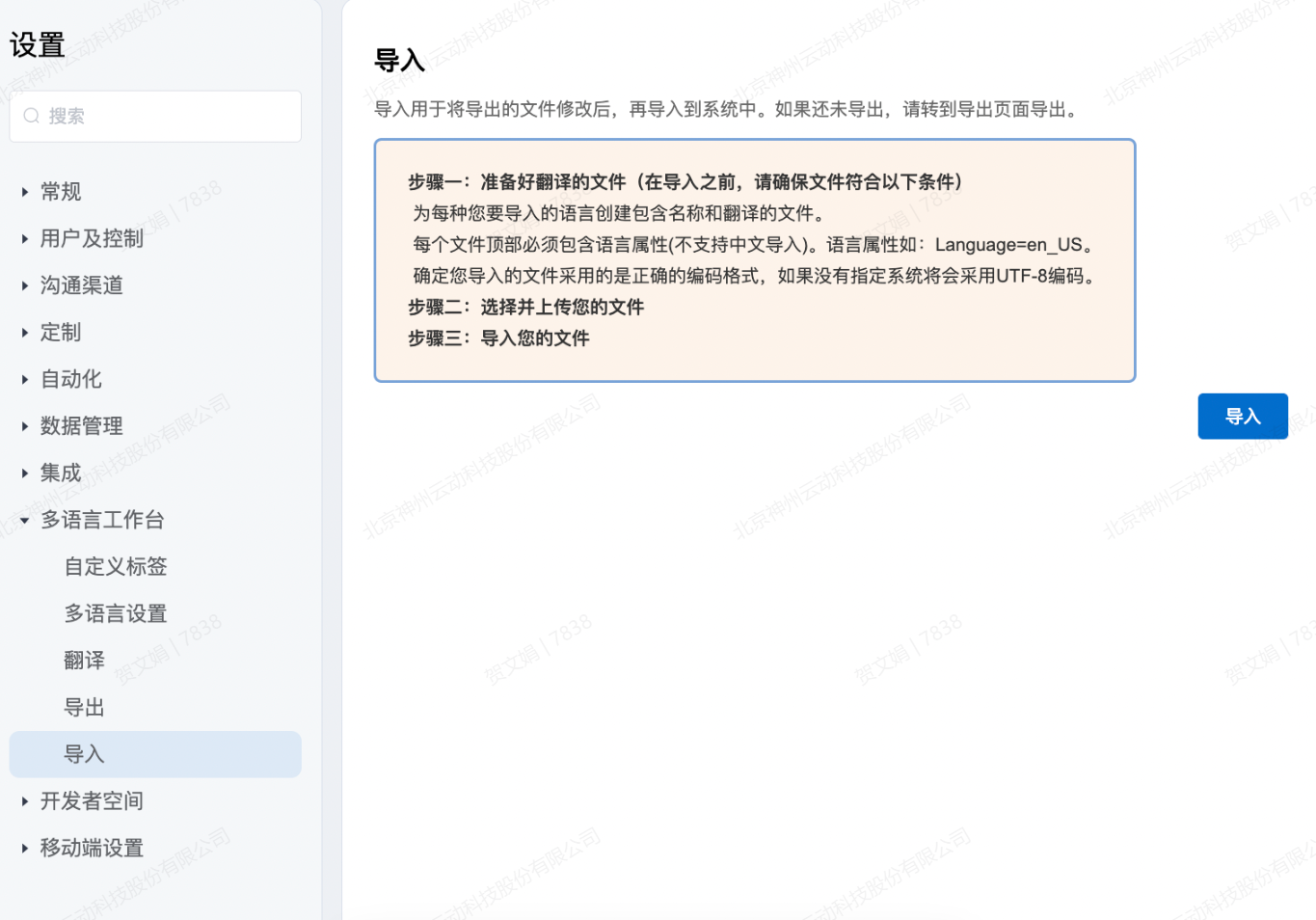The height and width of the screenshot is (920, 1316).
Task: Expand the 开发者空间 section arrow
Action: pyautogui.click(x=24, y=800)
